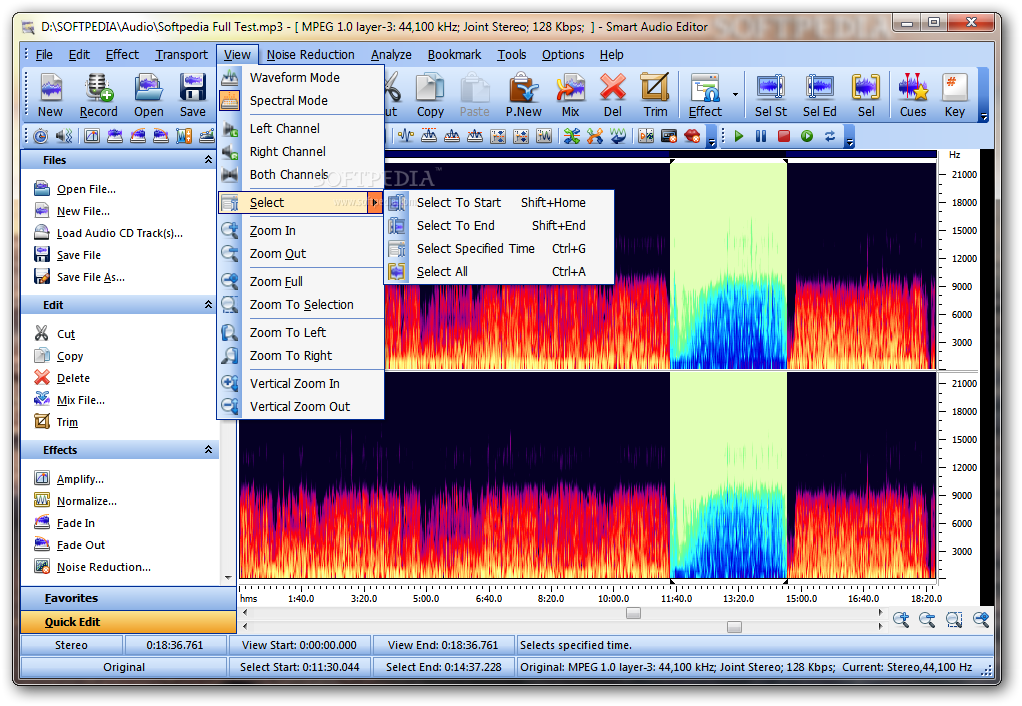Click the Sel St toolbar icon
The height and width of the screenshot is (706, 1022).
click(x=770, y=95)
